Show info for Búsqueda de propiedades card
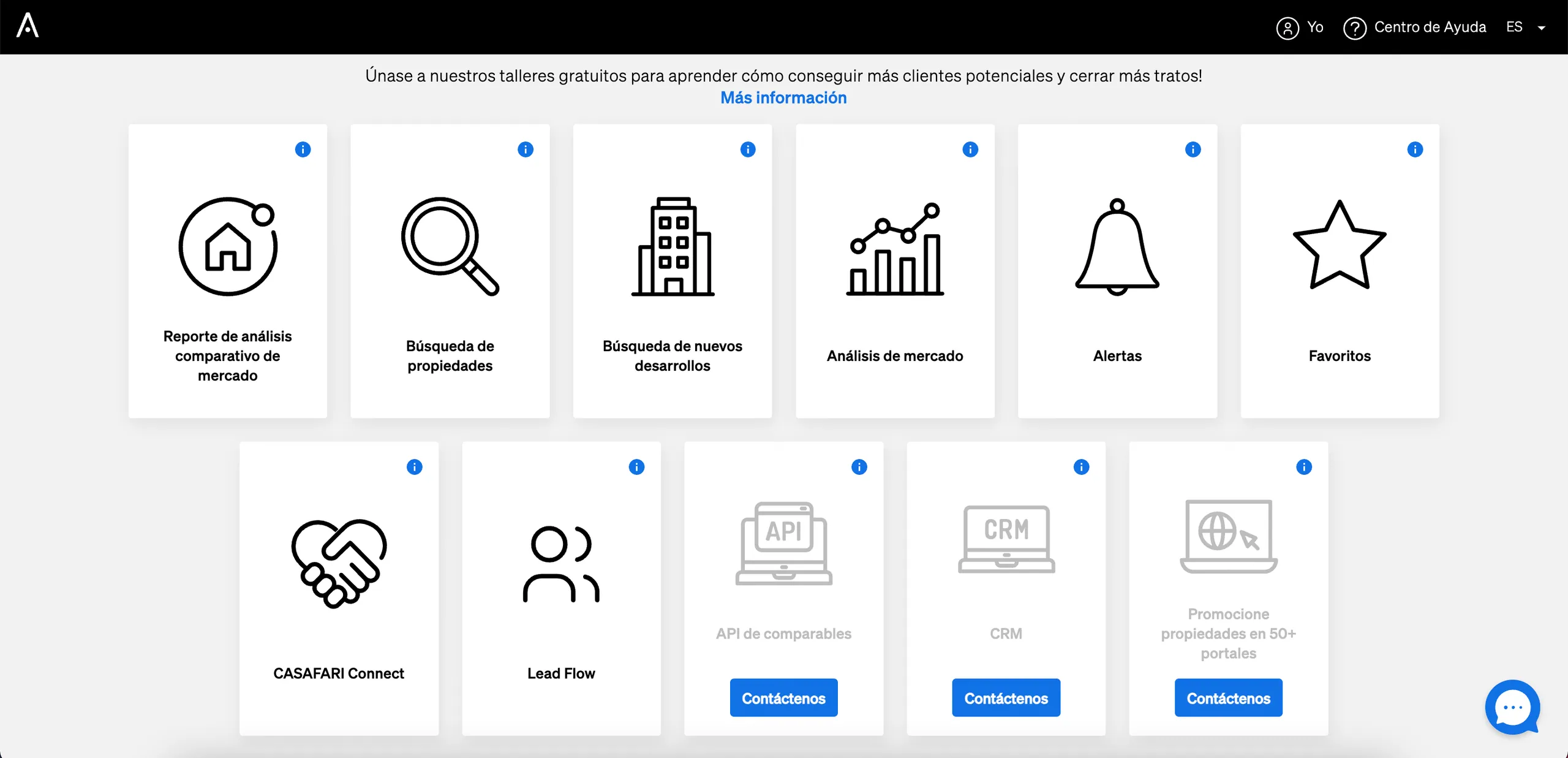This screenshot has height=758, width=1568. 525,150
